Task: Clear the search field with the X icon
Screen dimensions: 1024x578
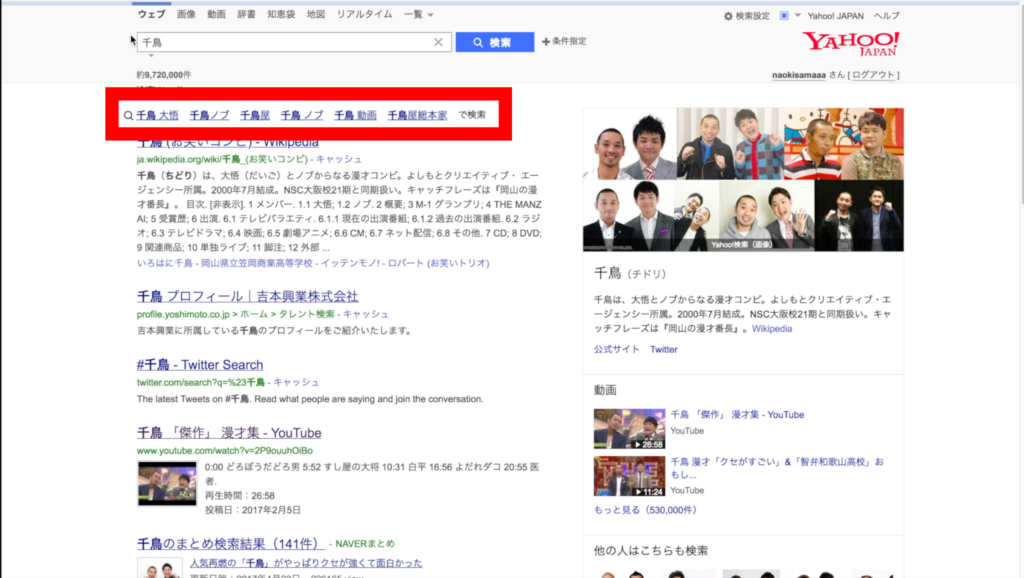Action: pos(438,42)
